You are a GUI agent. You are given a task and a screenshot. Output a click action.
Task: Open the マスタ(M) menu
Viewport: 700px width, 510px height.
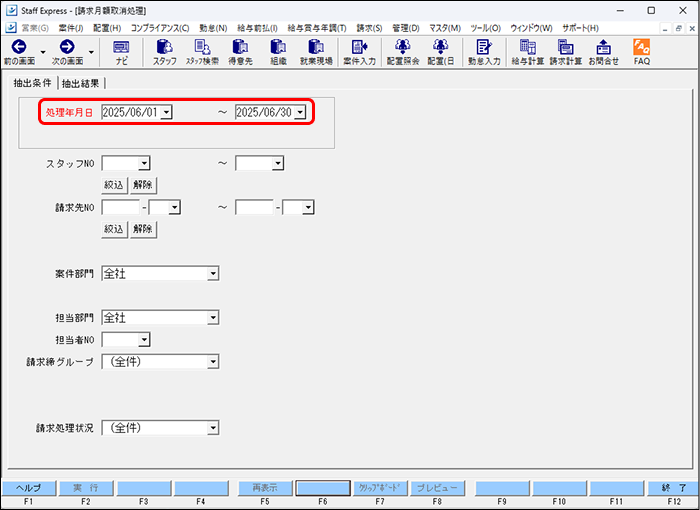pyautogui.click(x=445, y=28)
